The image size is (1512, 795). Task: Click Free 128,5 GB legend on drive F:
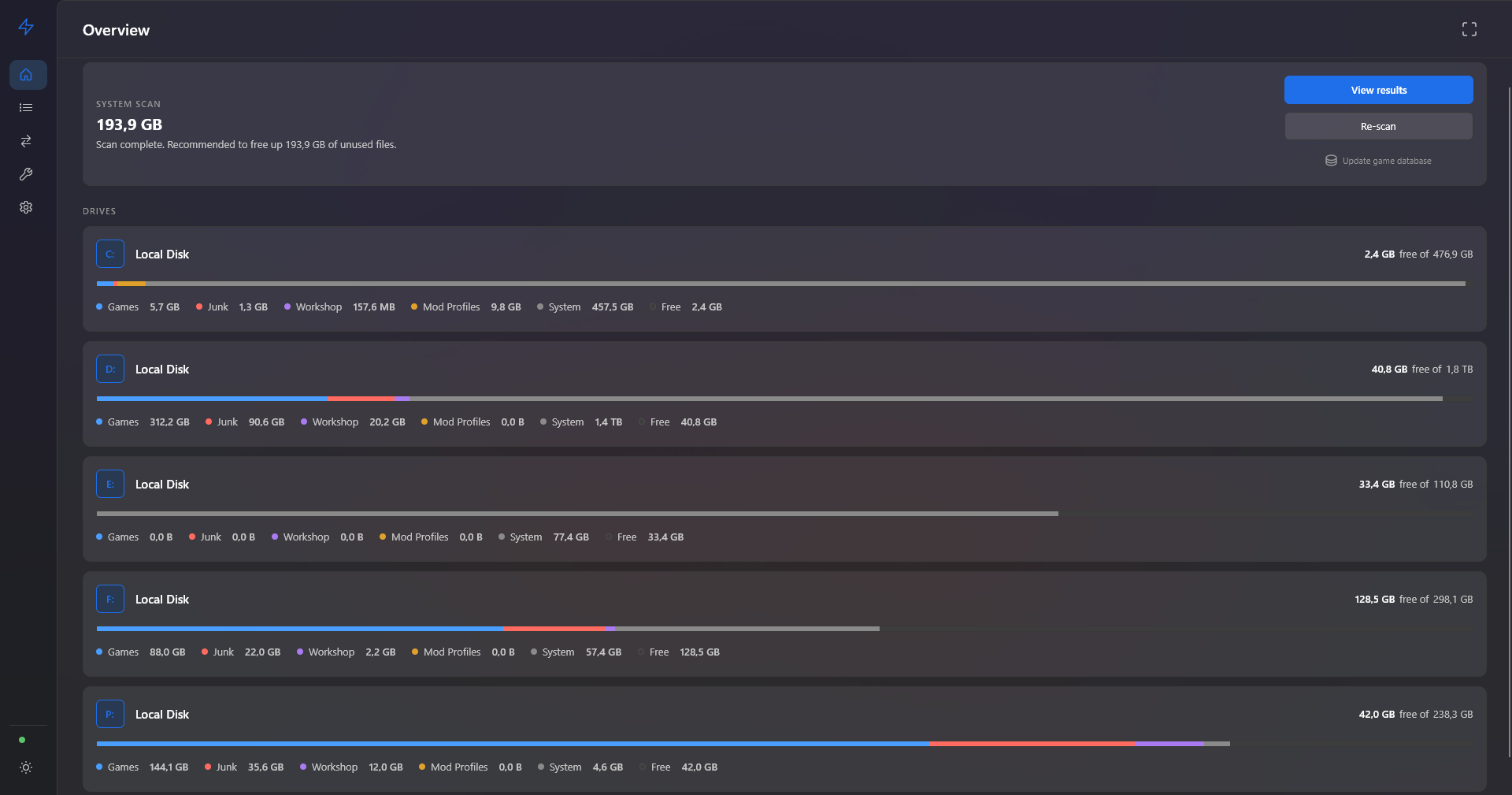(x=679, y=652)
